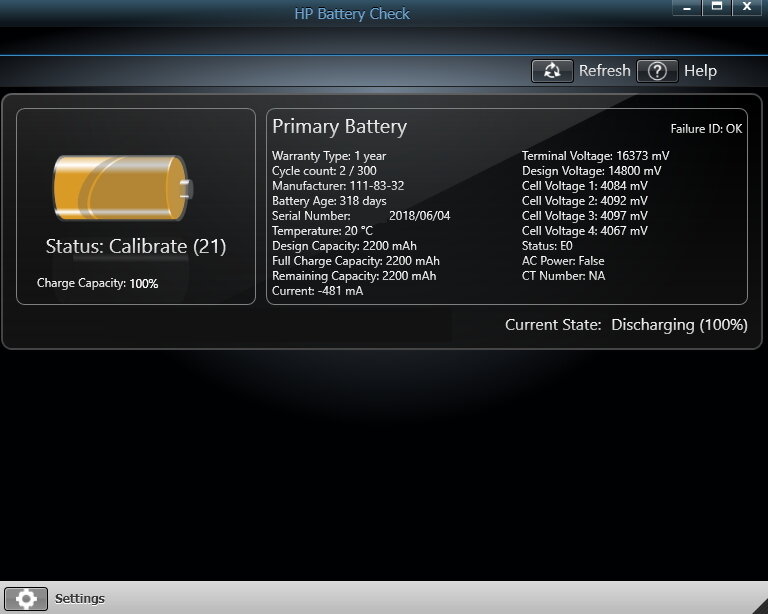This screenshot has height=614, width=768.
Task: Click Cycle count: 2 / 300
Action: coord(324,171)
